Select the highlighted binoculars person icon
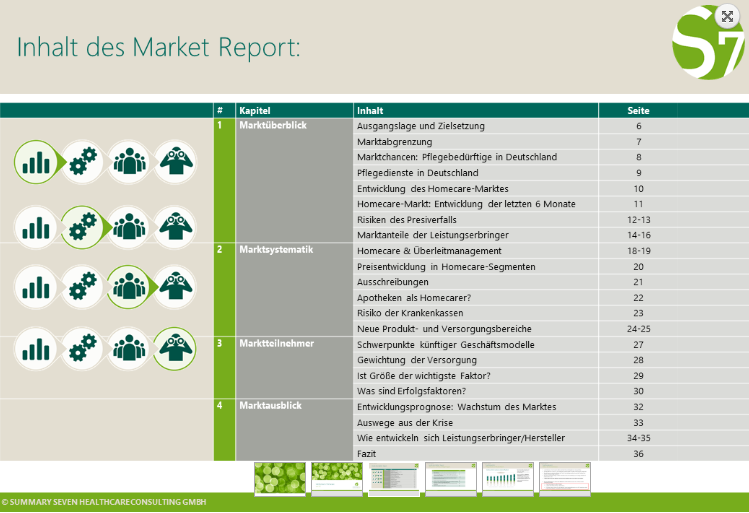Screen dimensions: 749x513 coord(175,349)
